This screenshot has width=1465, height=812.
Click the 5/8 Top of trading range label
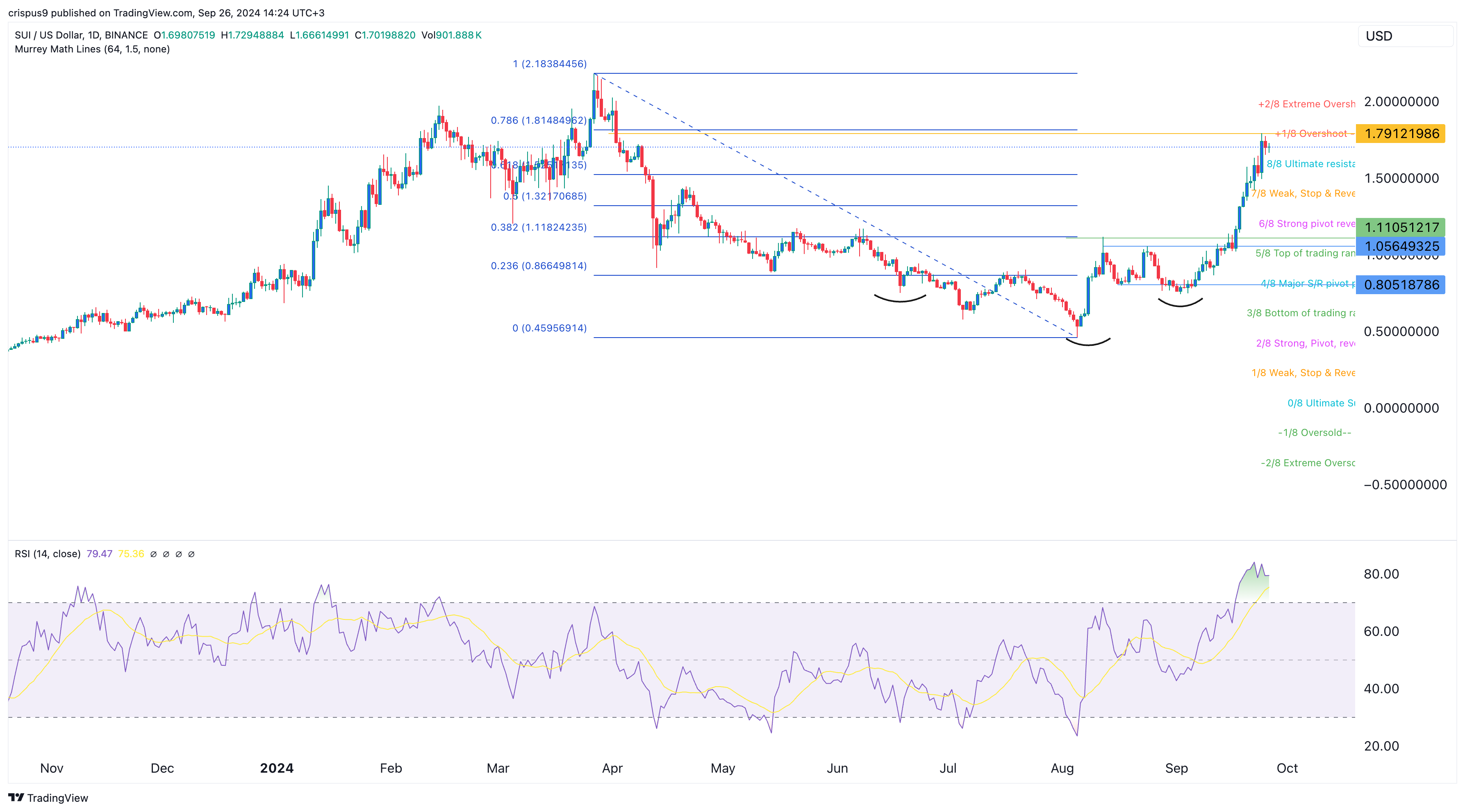pos(1305,253)
